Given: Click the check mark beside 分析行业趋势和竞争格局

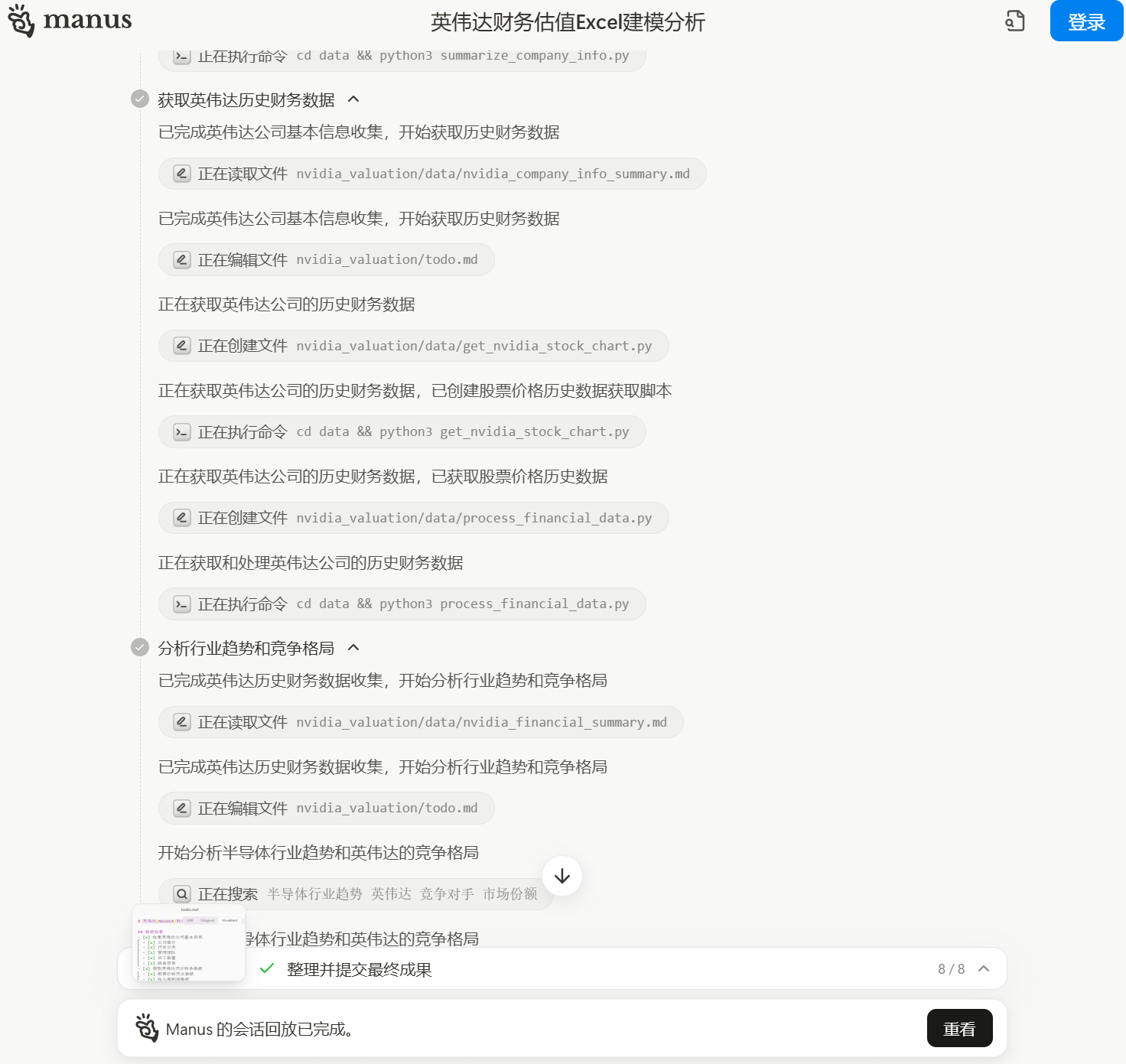Looking at the screenshot, I should [140, 647].
